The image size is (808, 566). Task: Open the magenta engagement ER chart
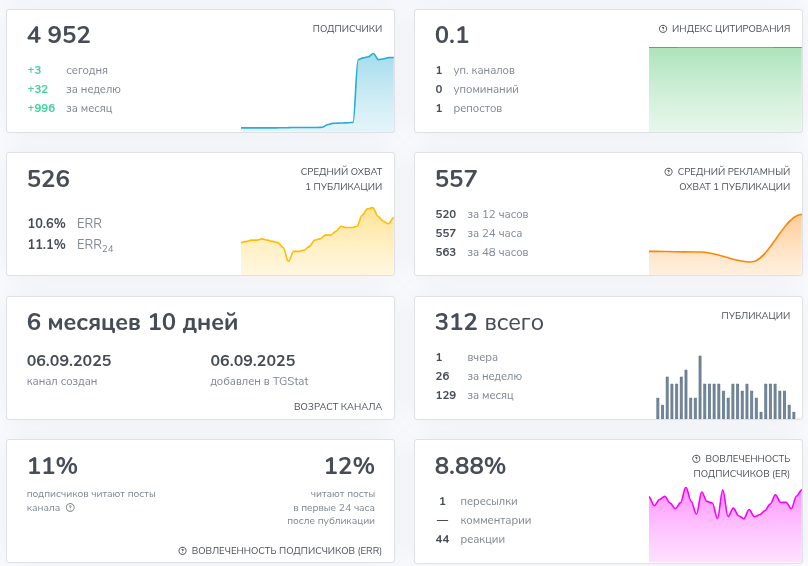tap(726, 524)
